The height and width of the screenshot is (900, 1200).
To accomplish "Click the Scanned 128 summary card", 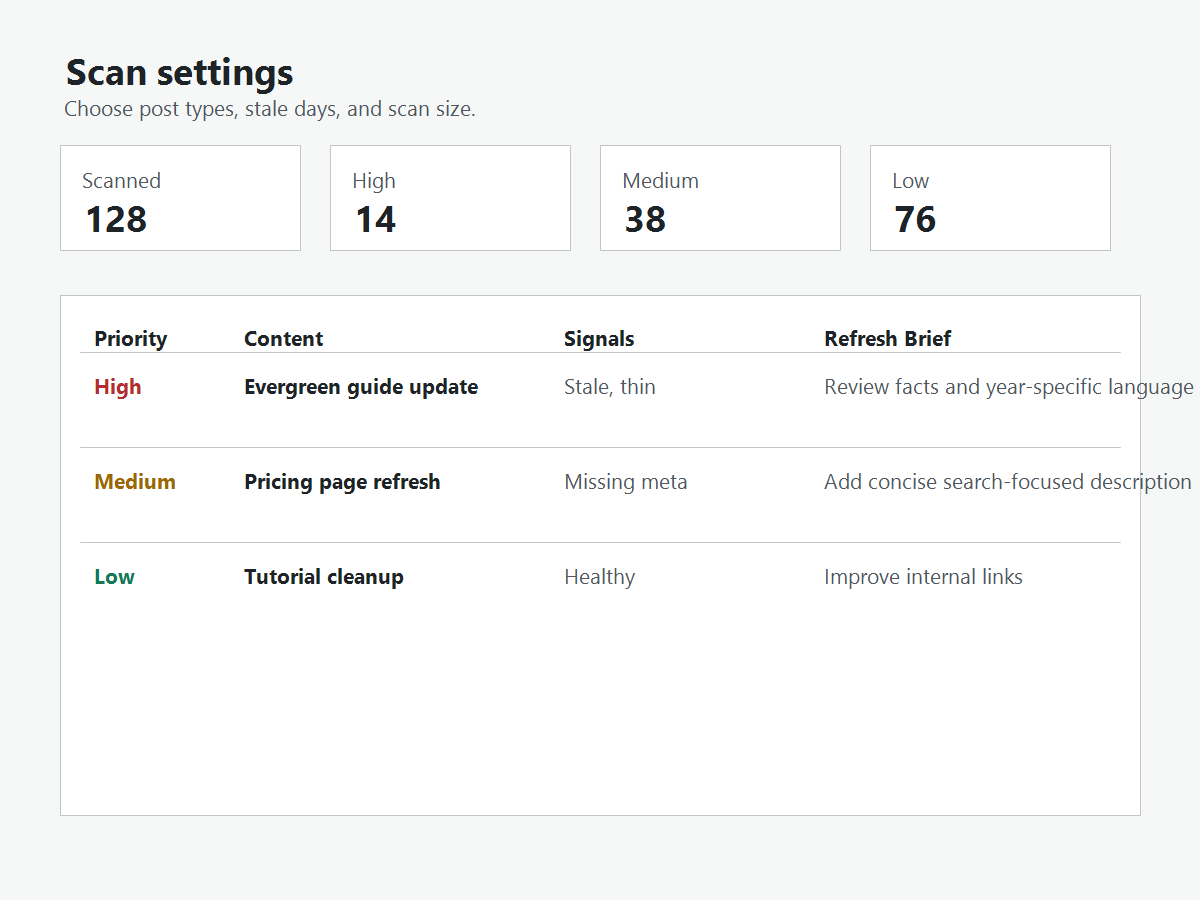I will (180, 198).
